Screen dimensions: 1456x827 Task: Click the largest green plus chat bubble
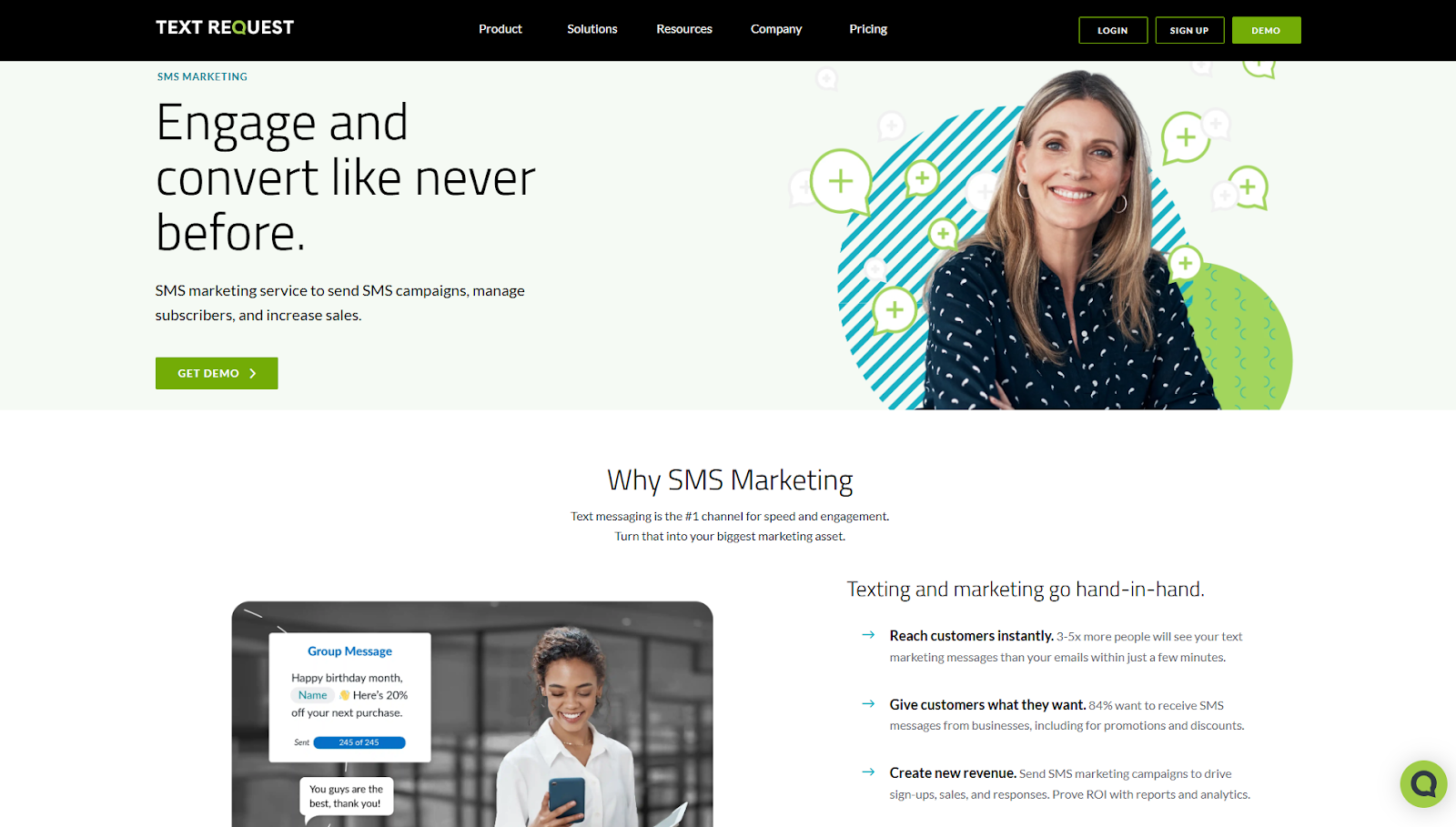point(841,181)
